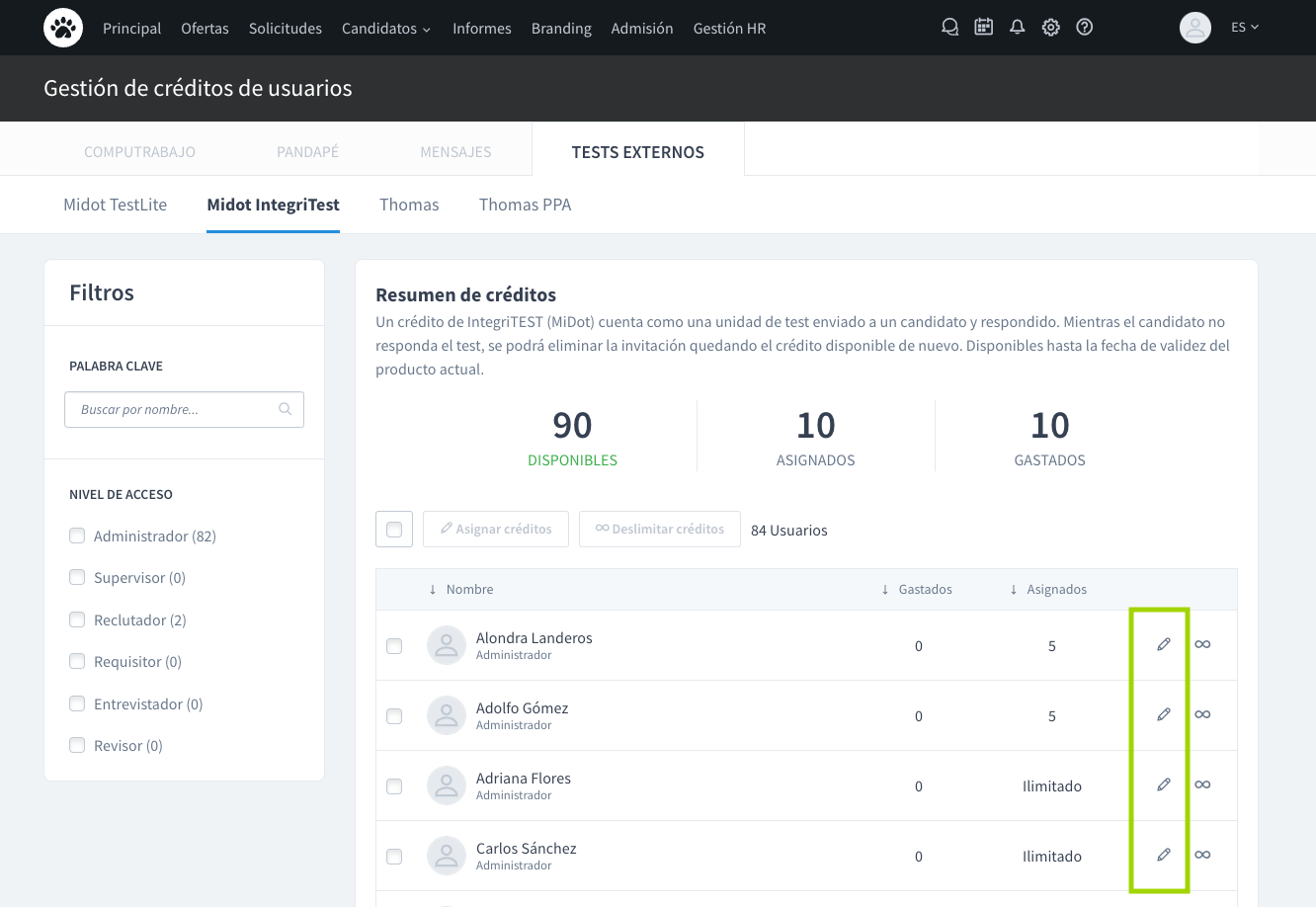Click pencil icon for Carlos Sánchez
This screenshot has height=907, width=1316.
coord(1163,856)
